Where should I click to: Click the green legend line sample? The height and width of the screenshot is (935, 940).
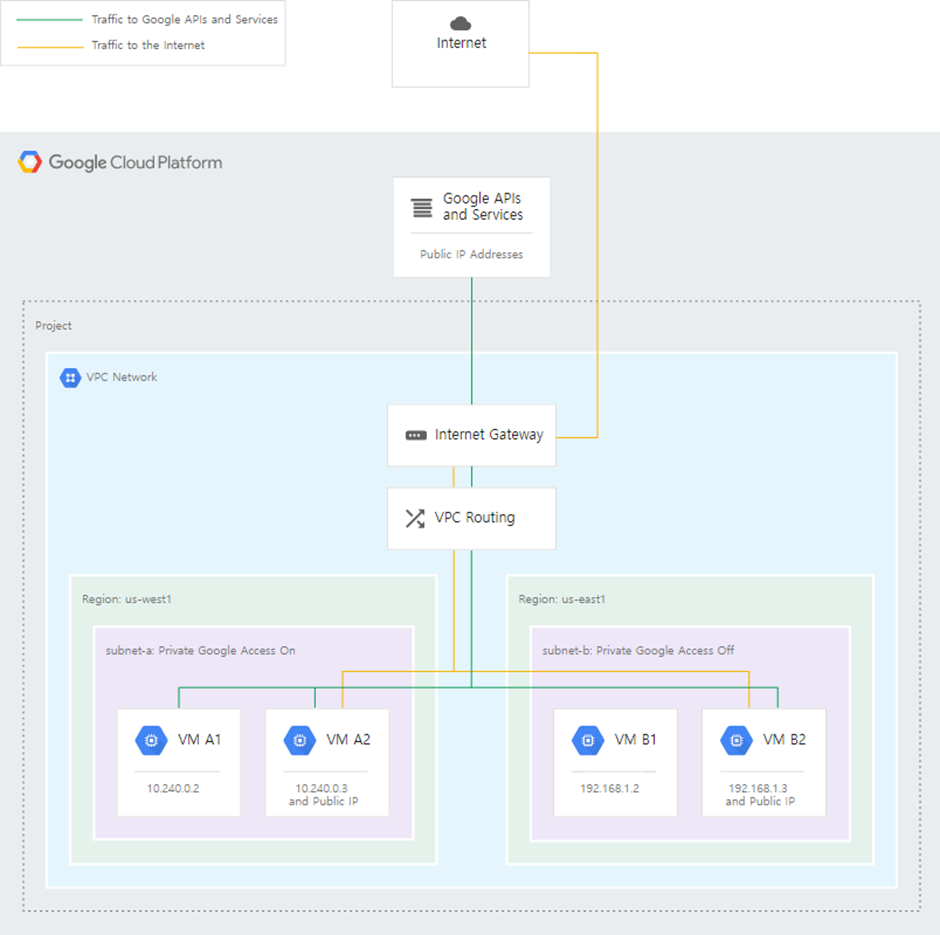pyautogui.click(x=50, y=20)
